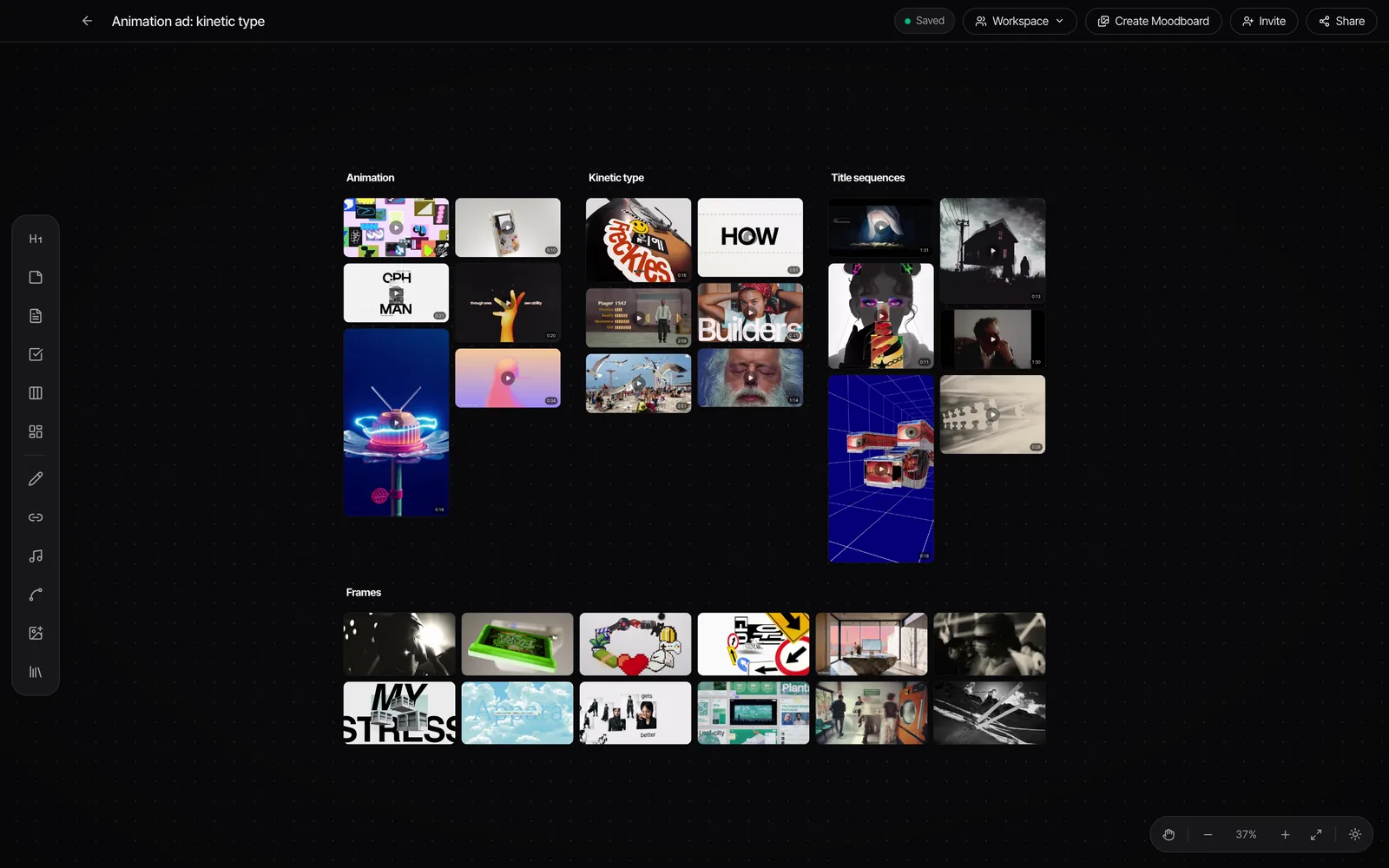Add a board grid element
1389x868 pixels.
(36, 431)
